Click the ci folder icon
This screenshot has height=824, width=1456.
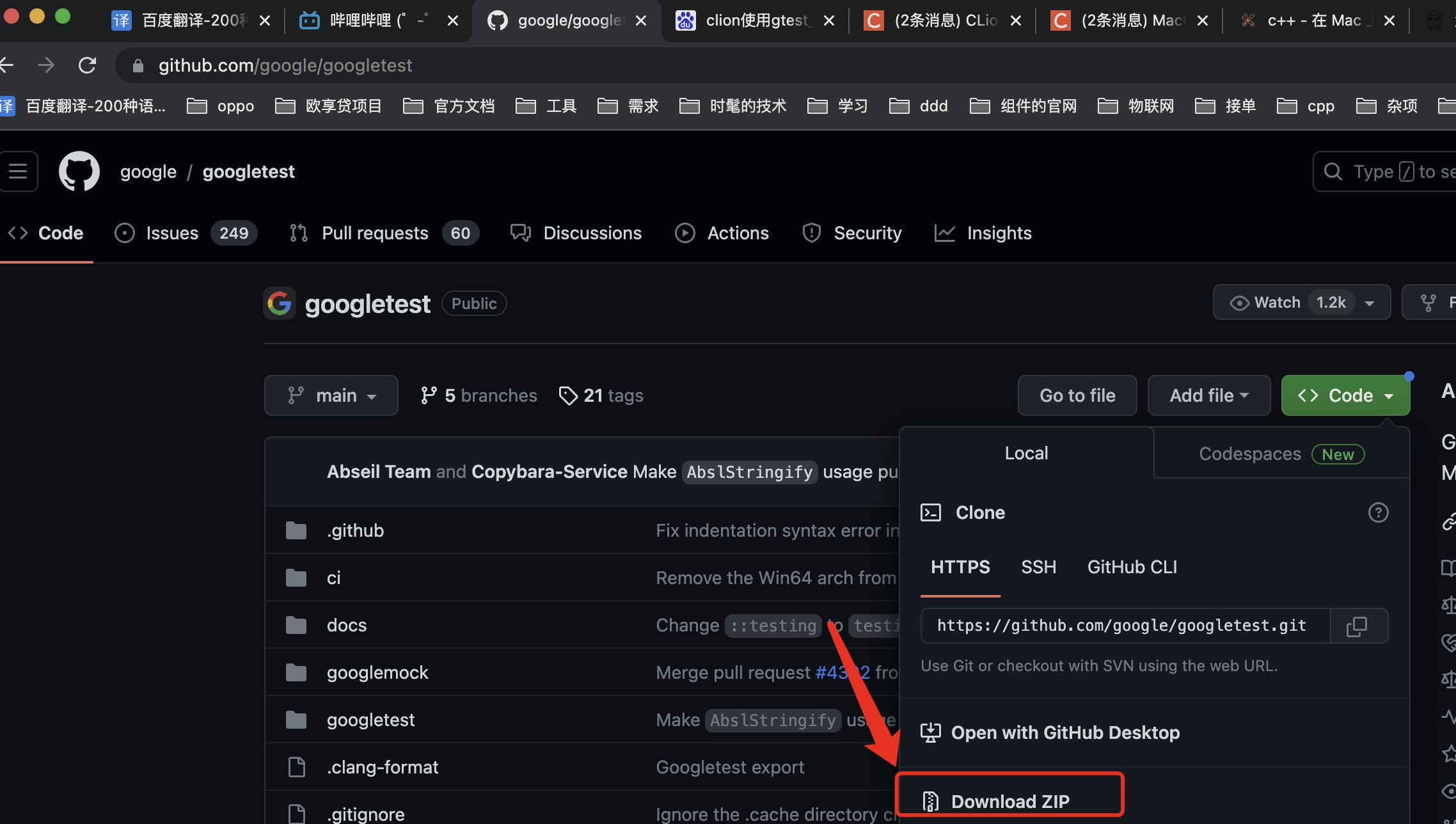[x=296, y=578]
